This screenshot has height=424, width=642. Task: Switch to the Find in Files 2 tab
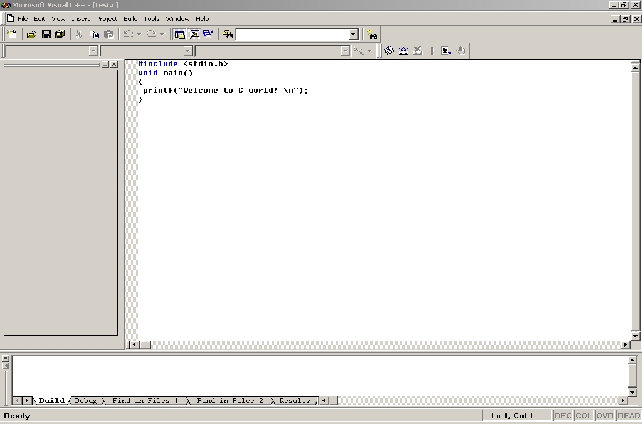click(x=230, y=400)
